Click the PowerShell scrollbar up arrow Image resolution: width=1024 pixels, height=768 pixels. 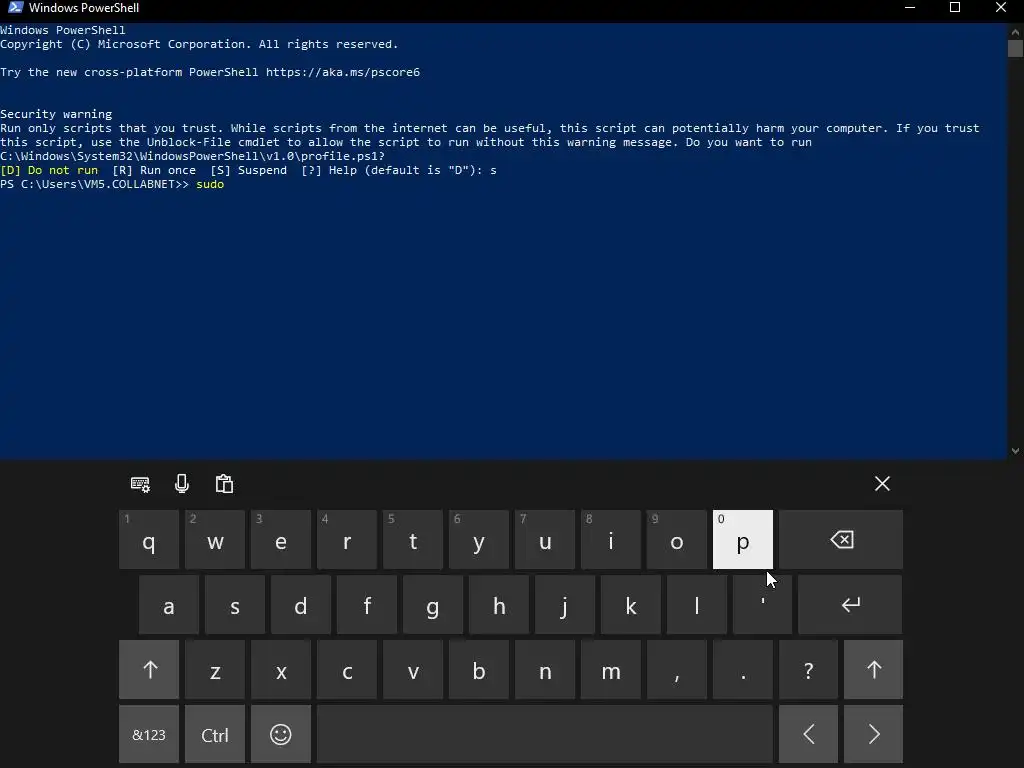(x=1015, y=31)
